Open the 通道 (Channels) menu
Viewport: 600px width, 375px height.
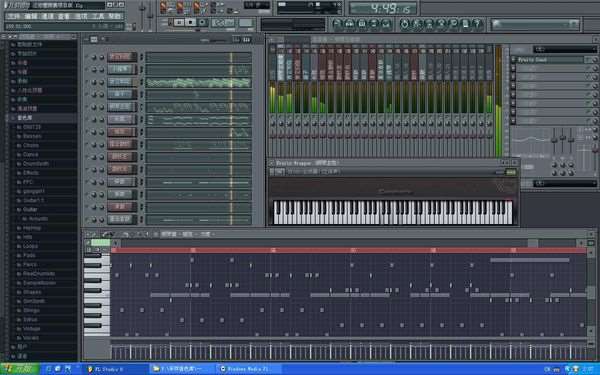coord(47,16)
